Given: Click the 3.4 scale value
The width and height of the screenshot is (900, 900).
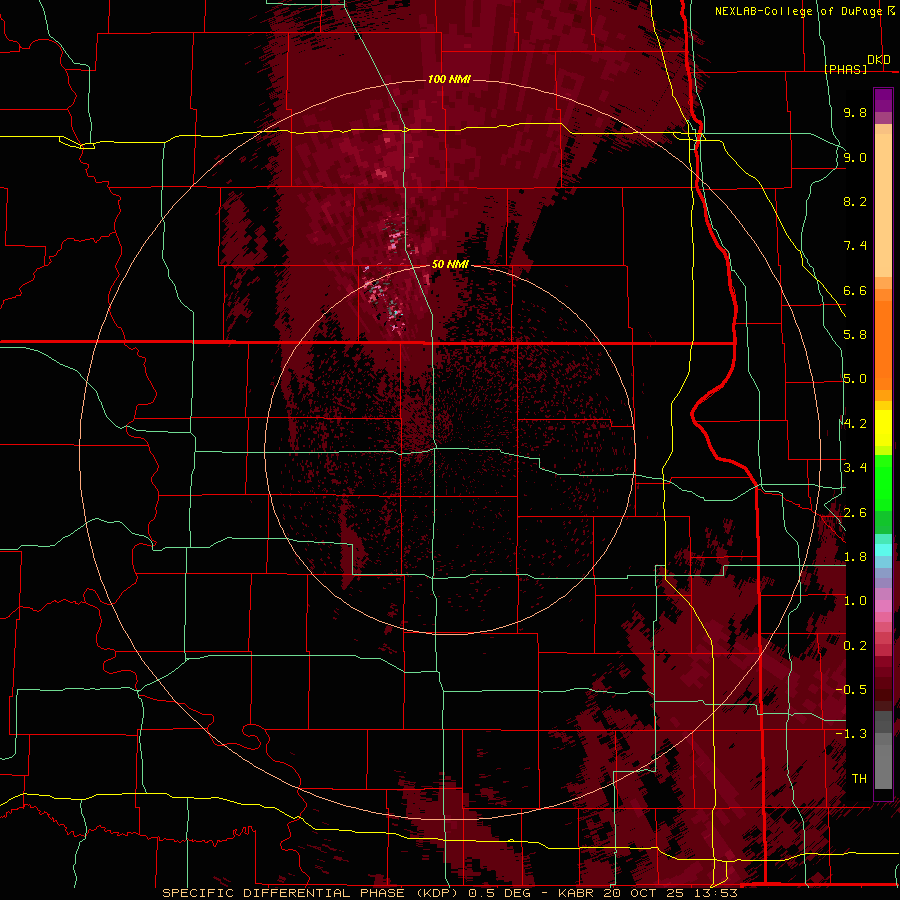Looking at the screenshot, I should 855,468.
